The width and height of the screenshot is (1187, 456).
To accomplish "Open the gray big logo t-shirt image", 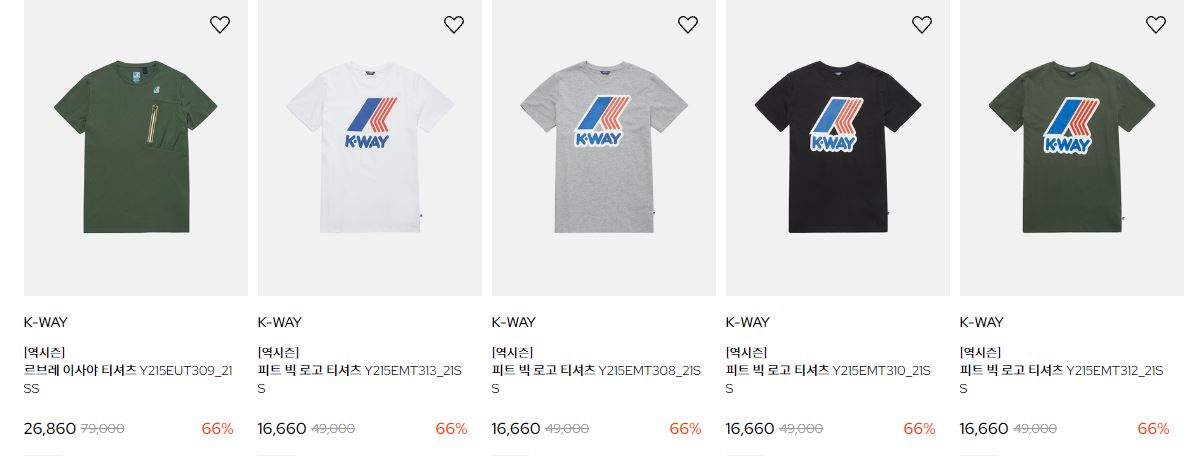I will coord(603,148).
